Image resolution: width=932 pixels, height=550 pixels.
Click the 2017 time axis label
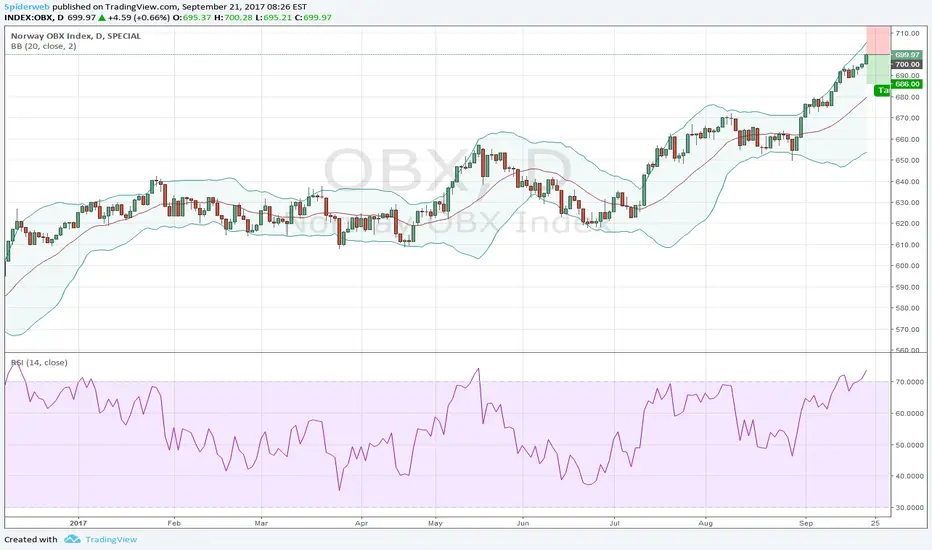click(78, 523)
